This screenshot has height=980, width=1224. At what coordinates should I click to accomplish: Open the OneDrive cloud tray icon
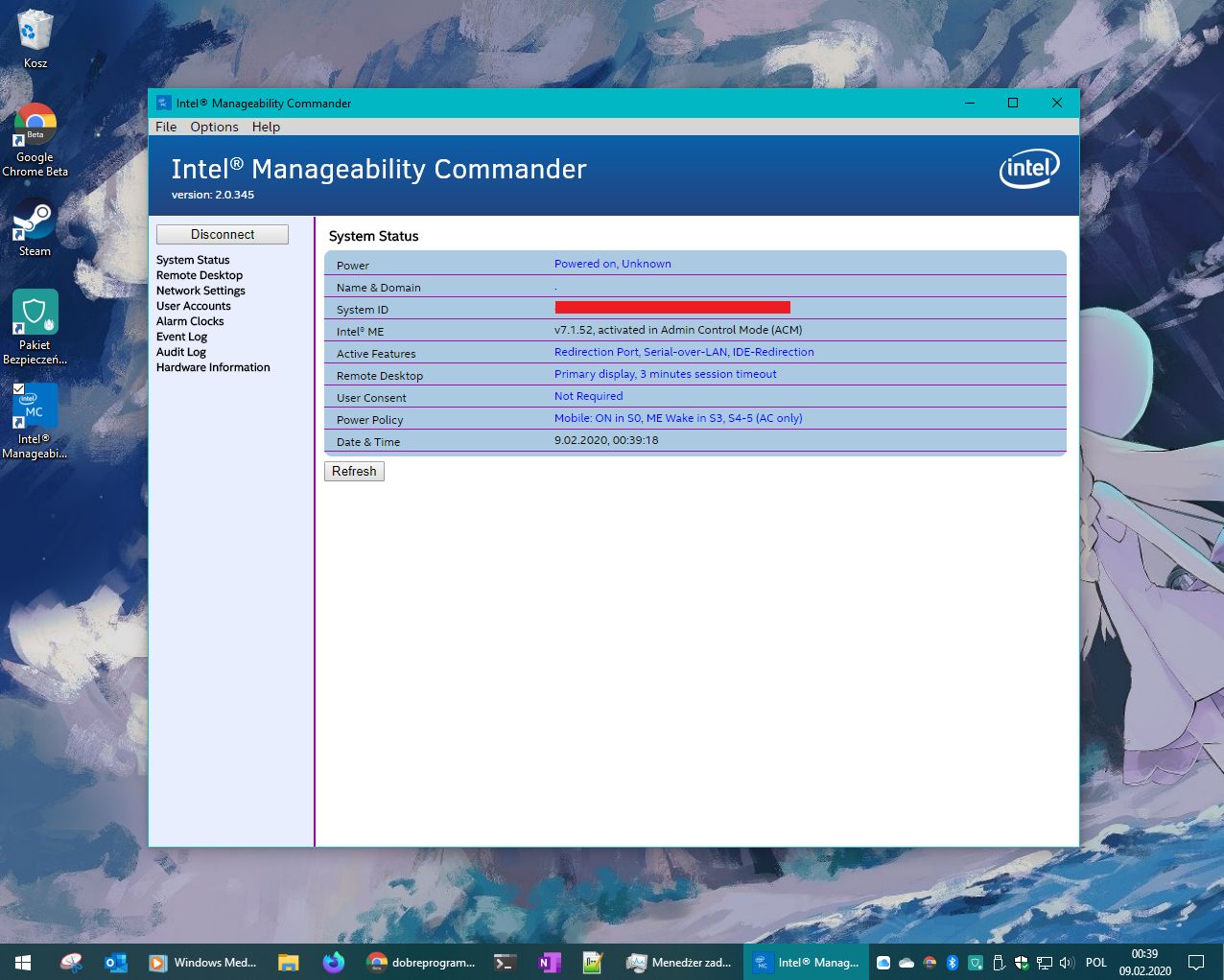[x=906, y=962]
